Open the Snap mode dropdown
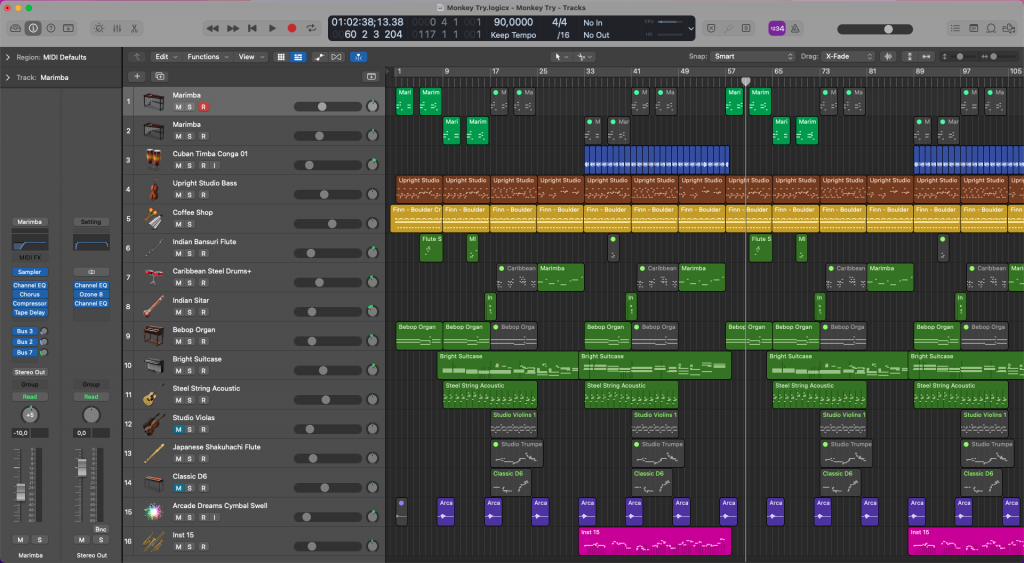The width and height of the screenshot is (1024, 563). click(x=752, y=57)
